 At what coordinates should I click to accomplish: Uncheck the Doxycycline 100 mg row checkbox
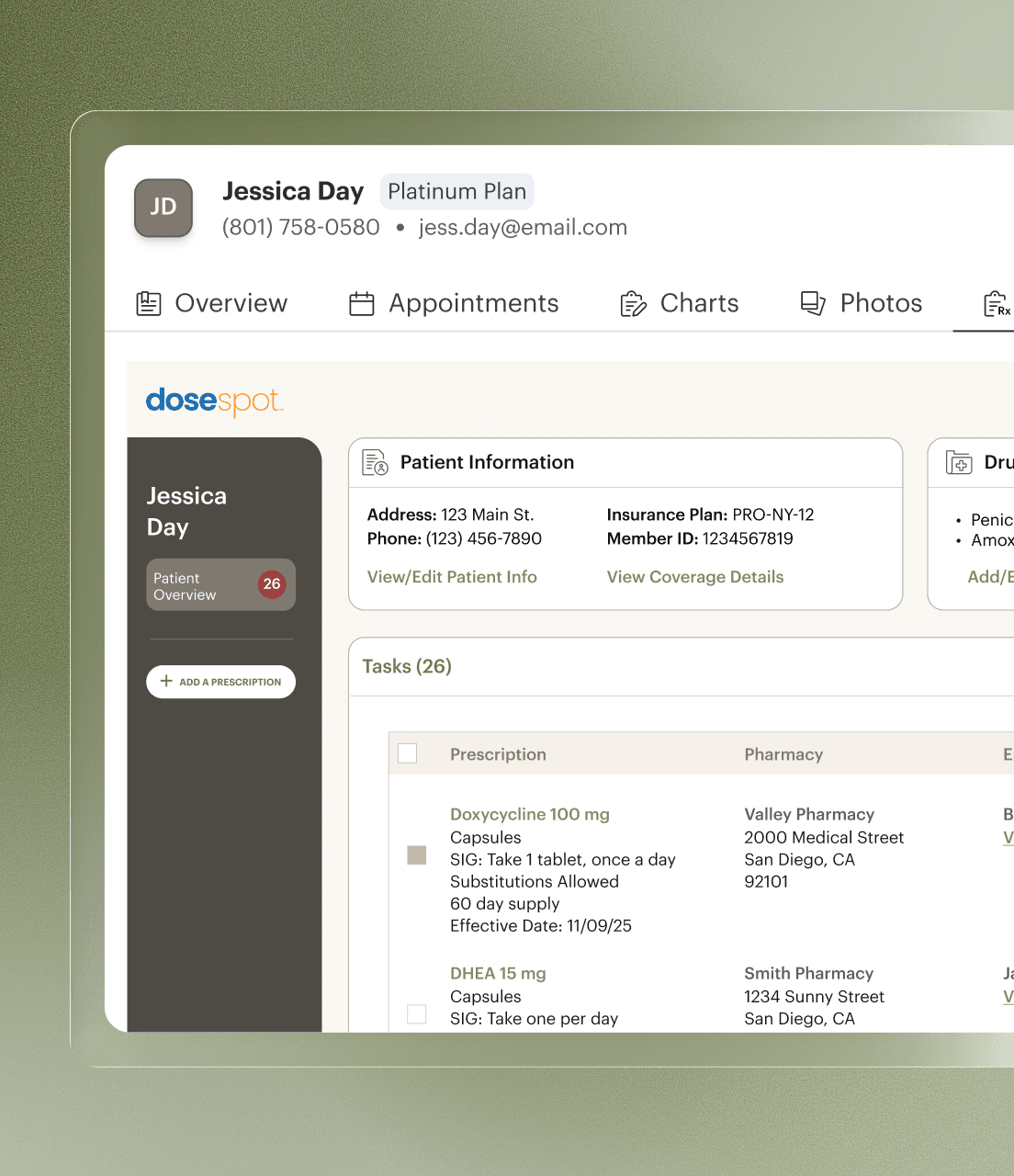click(417, 855)
